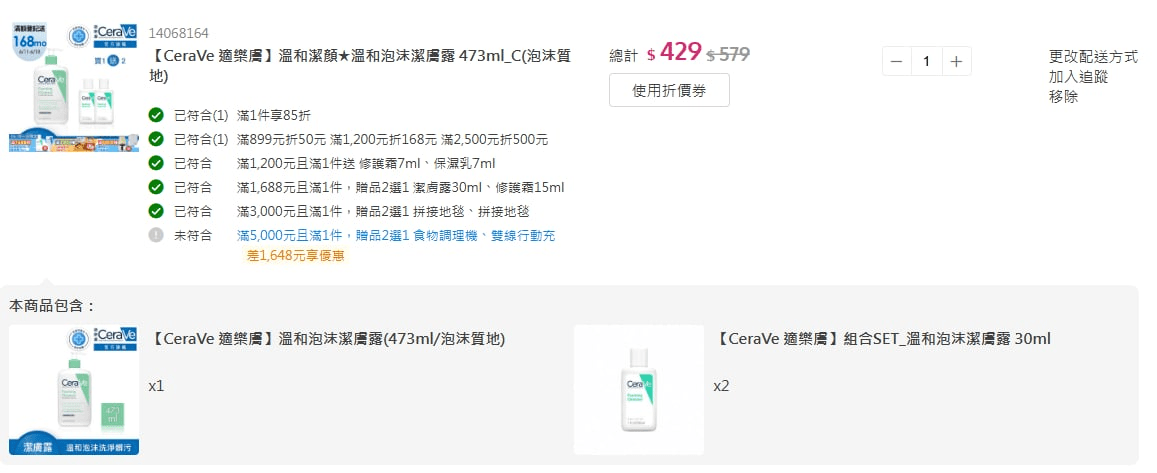This screenshot has height=473, width=1157.
Task: Click green check icon beside 滿1件享85折
Action: click(156, 115)
